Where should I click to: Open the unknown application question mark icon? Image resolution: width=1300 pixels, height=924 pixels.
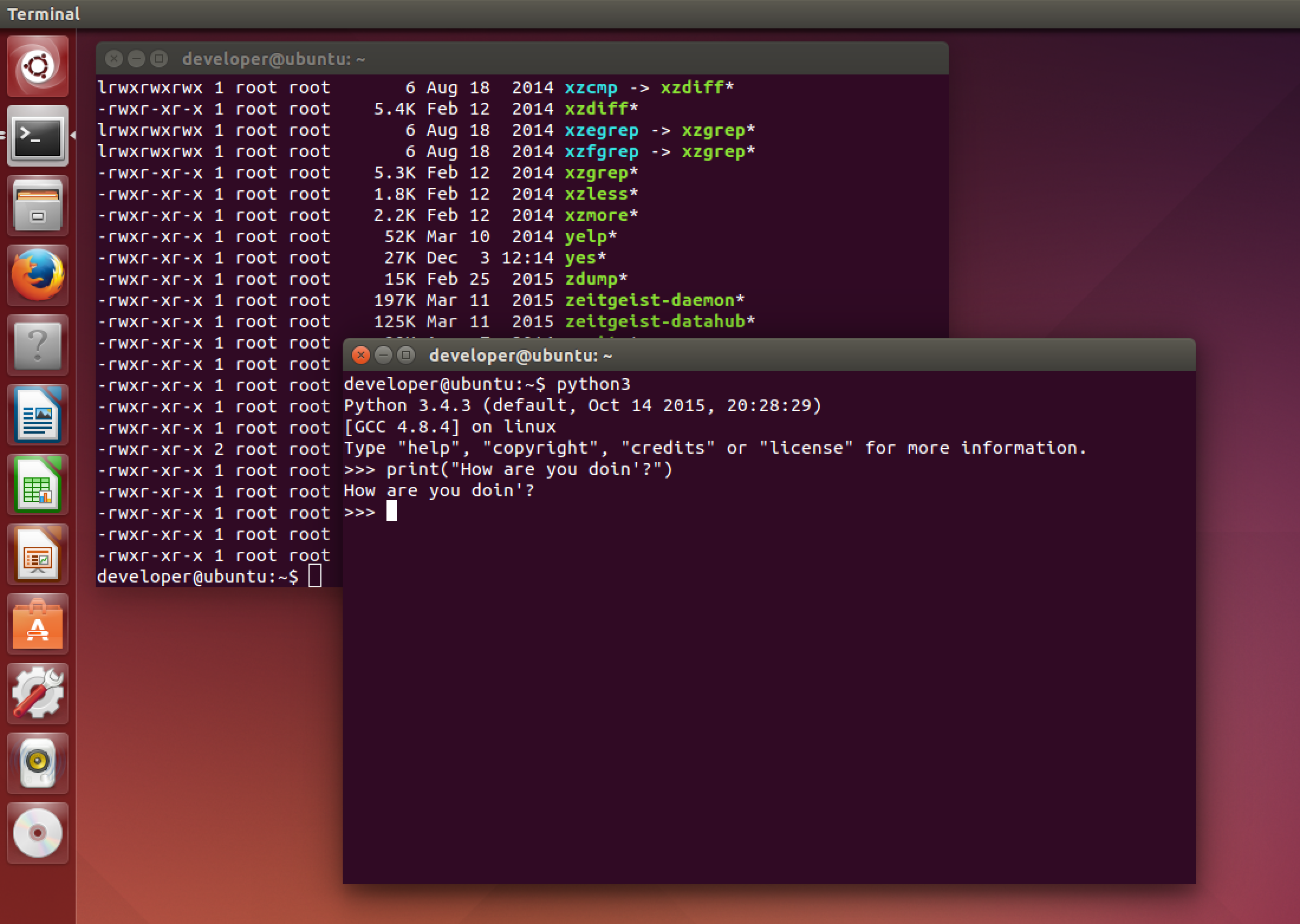38,345
